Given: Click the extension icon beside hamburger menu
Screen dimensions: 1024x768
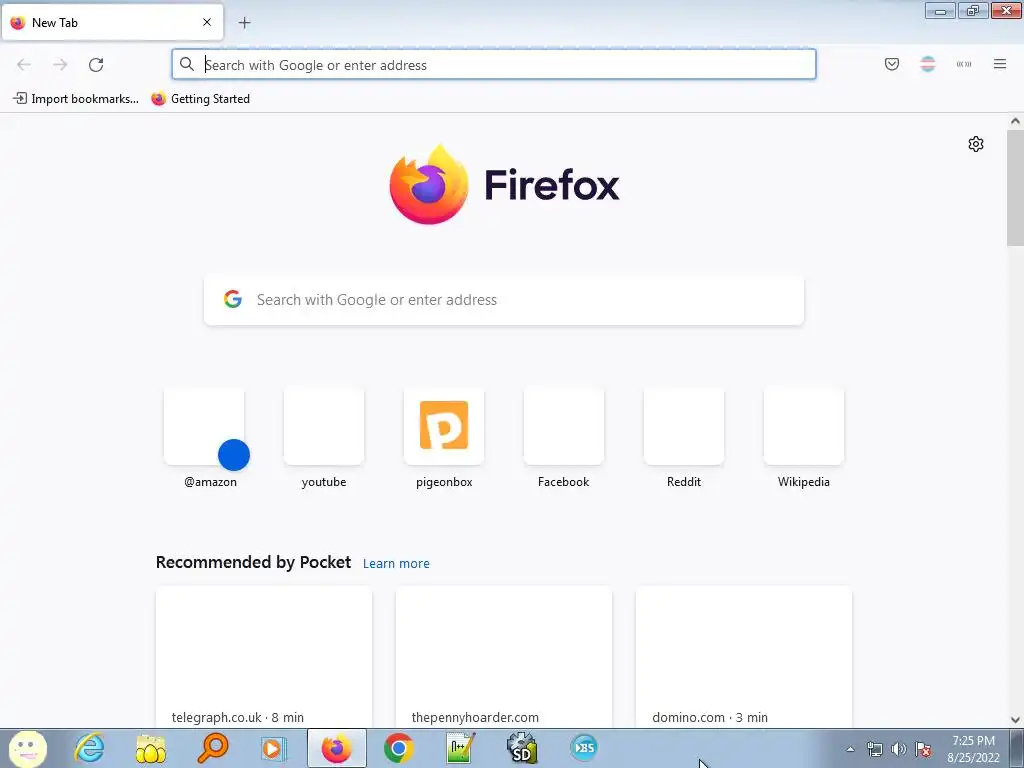Looking at the screenshot, I should click(x=964, y=64).
